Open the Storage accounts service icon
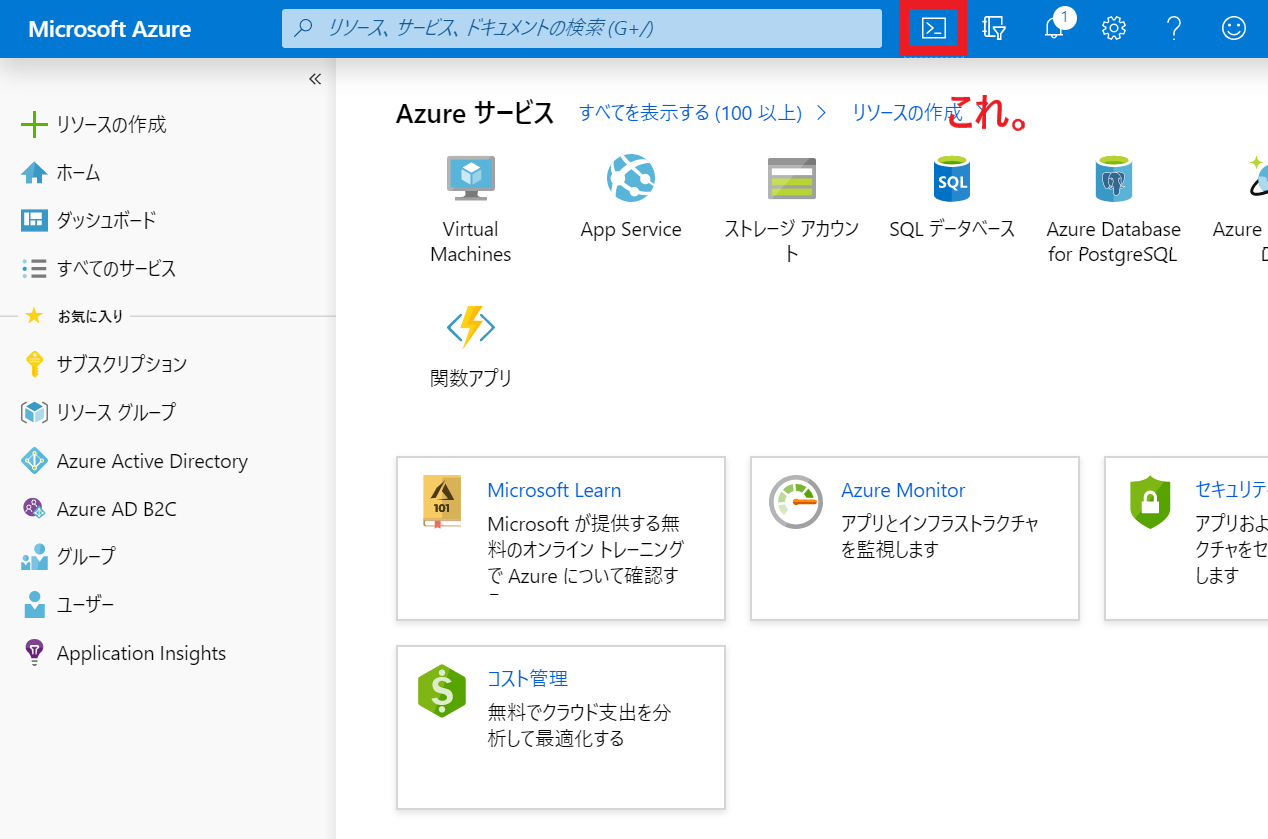The image size is (1268, 839). pyautogui.click(x=791, y=180)
